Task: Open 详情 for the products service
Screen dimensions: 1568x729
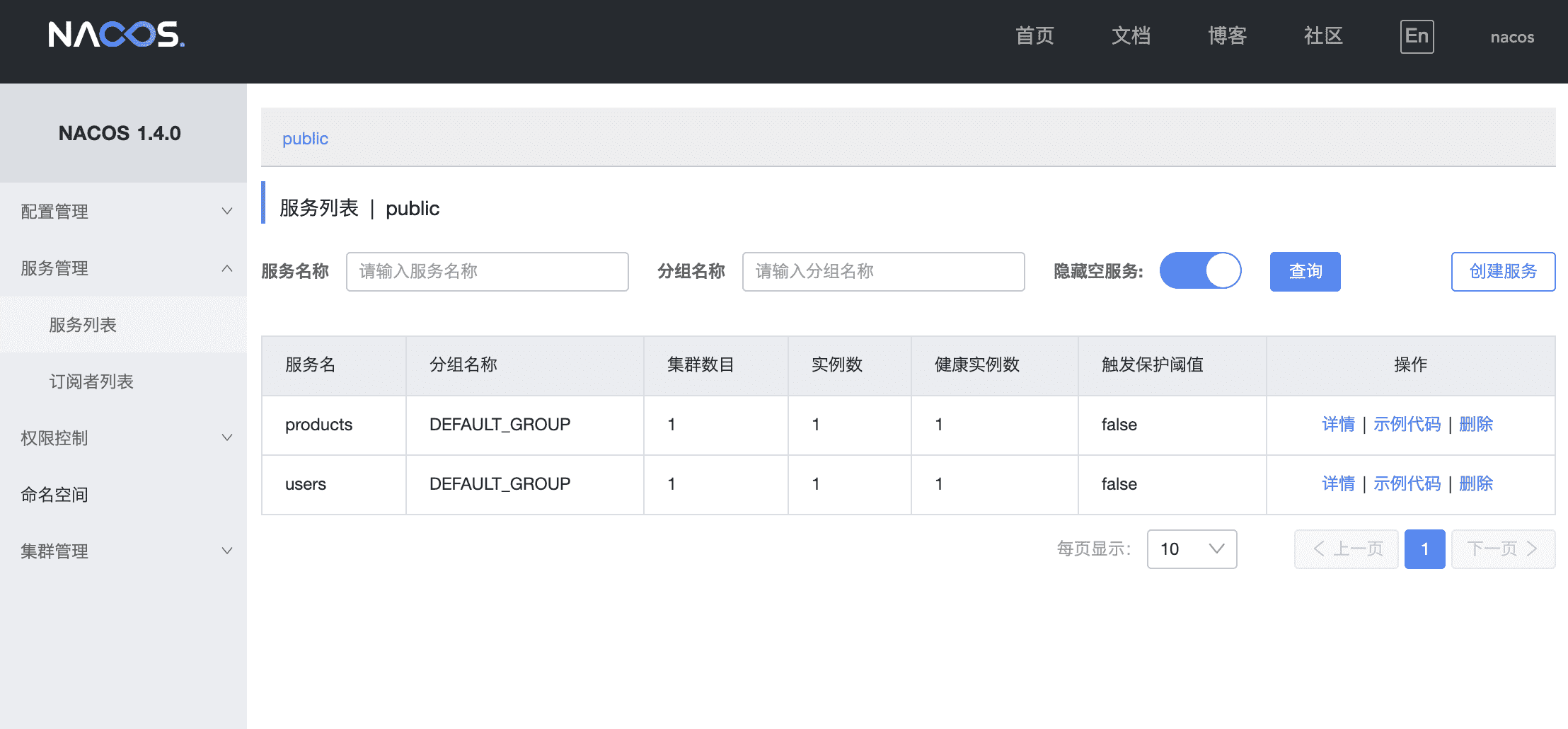Action: [1338, 425]
